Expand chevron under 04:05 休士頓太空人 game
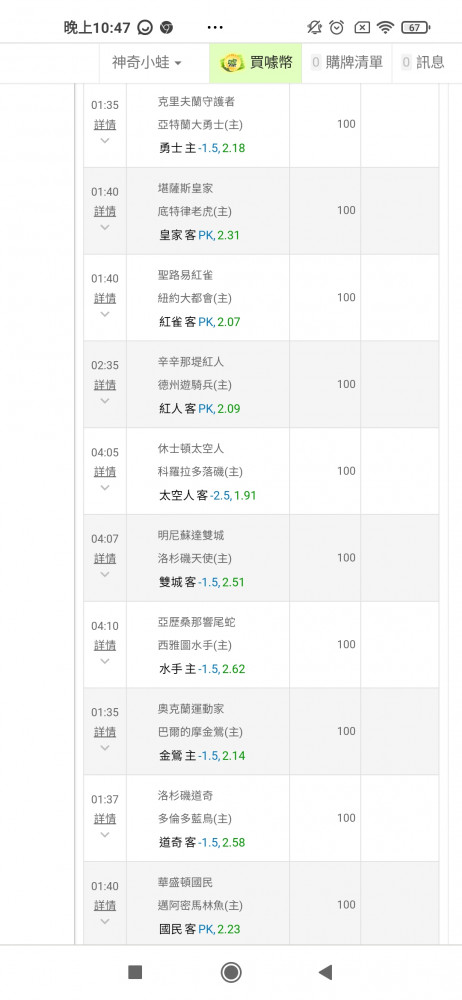The image size is (462, 1000). (x=105, y=487)
